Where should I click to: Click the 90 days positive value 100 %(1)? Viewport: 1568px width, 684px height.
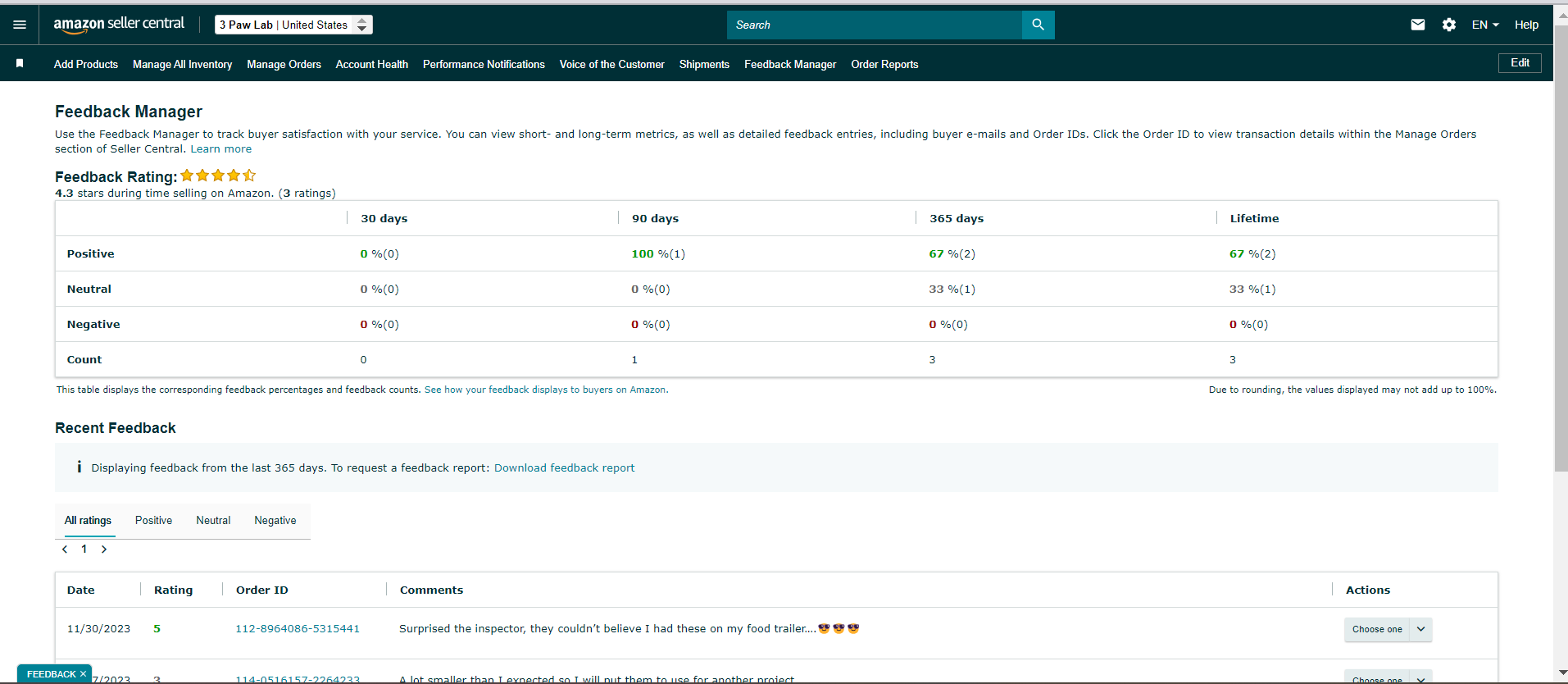(x=658, y=254)
